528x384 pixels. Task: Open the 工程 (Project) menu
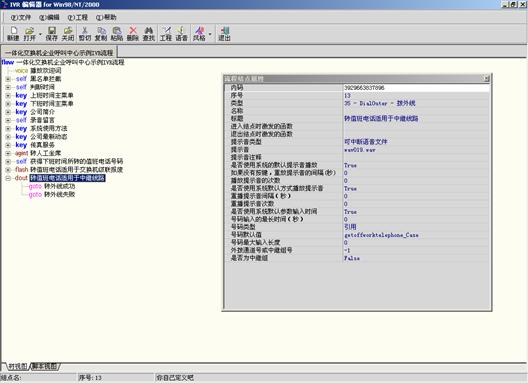click(77, 17)
